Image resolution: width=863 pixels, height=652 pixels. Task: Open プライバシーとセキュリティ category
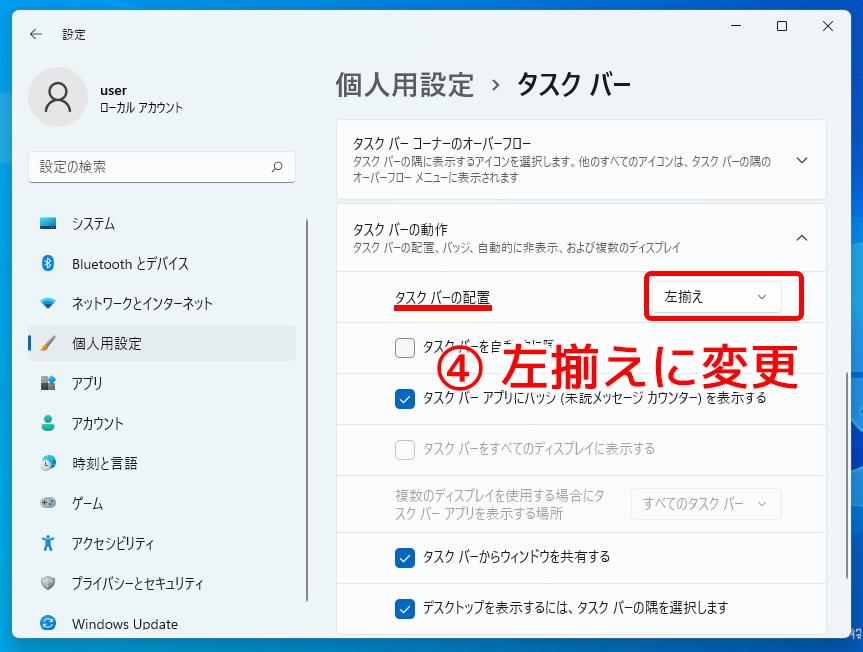tap(162, 583)
